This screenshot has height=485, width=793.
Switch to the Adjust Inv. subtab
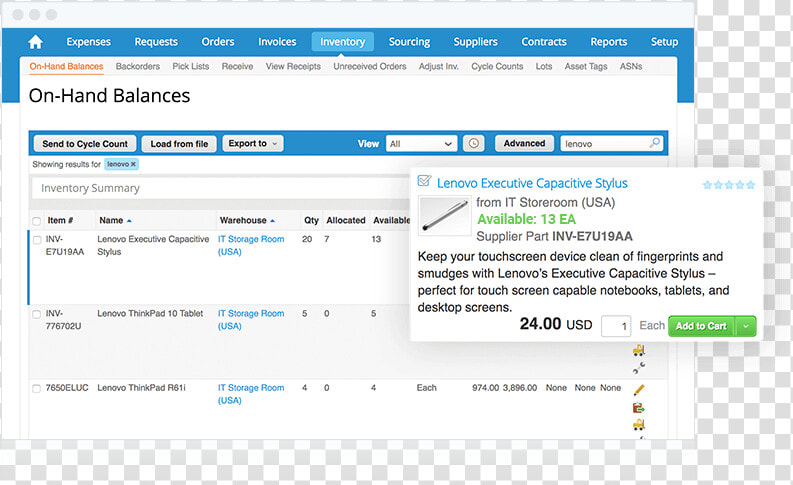pyautogui.click(x=438, y=66)
